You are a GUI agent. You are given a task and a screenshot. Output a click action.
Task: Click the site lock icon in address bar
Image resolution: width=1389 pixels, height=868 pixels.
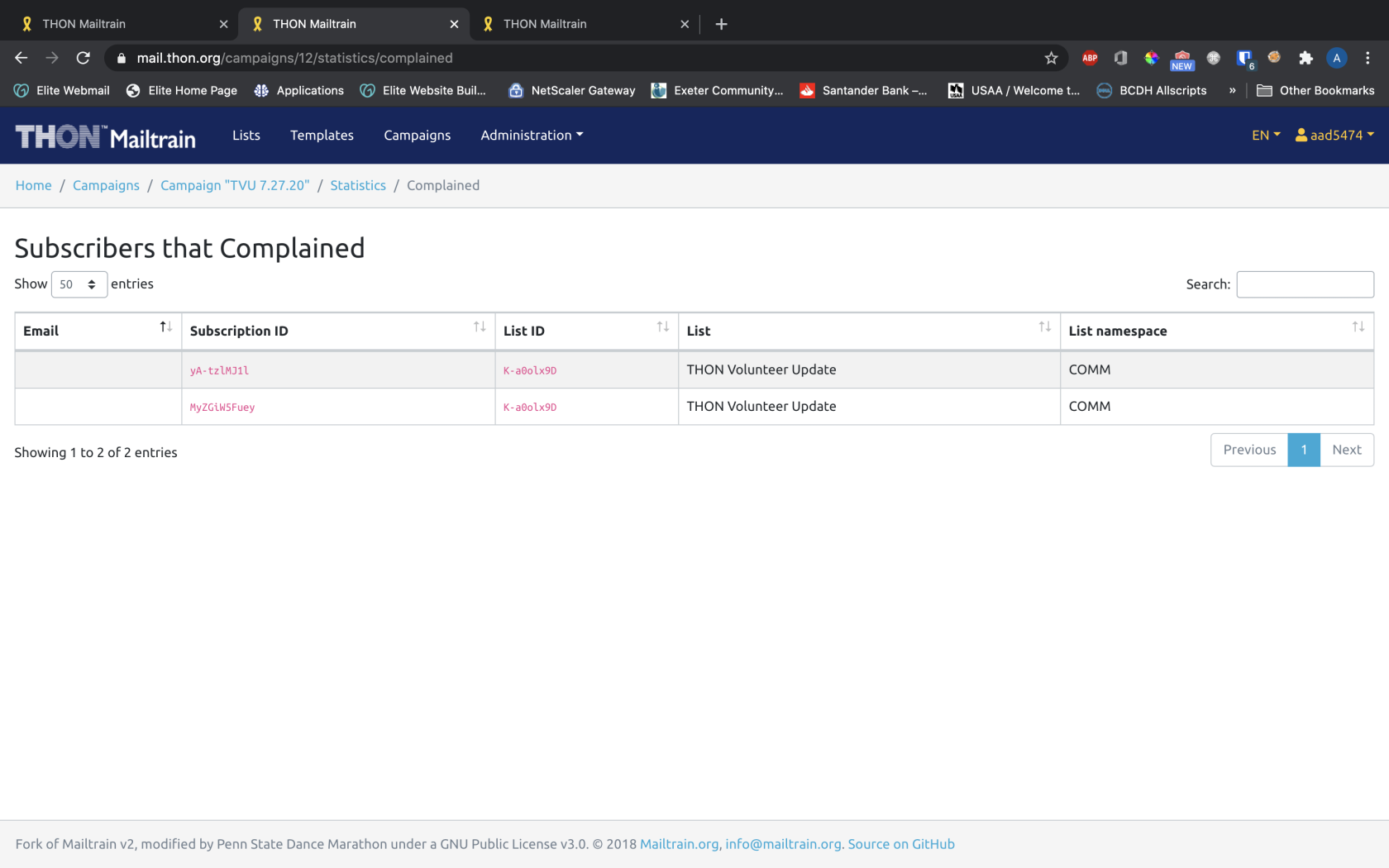point(122,58)
